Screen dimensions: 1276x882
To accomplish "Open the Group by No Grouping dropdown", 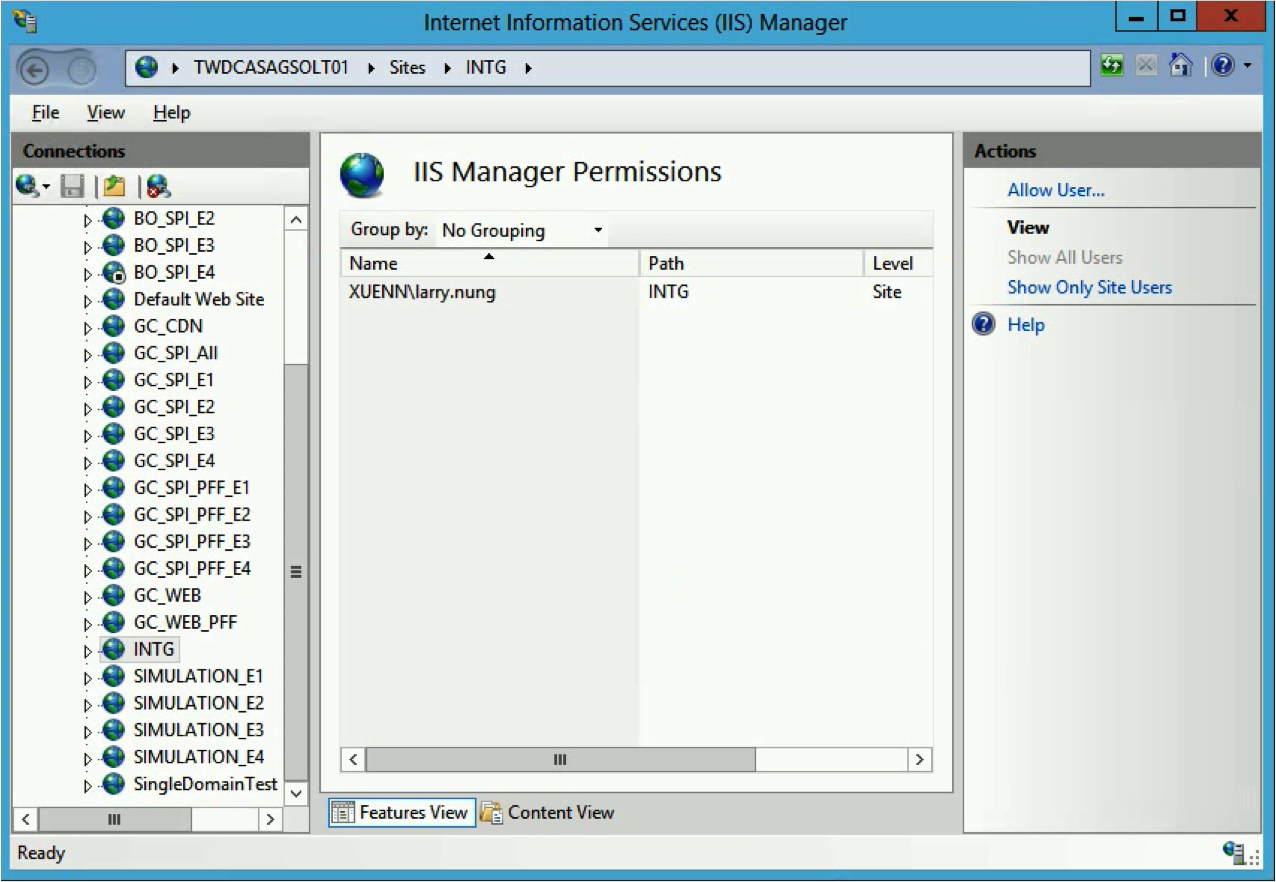I will (523, 230).
